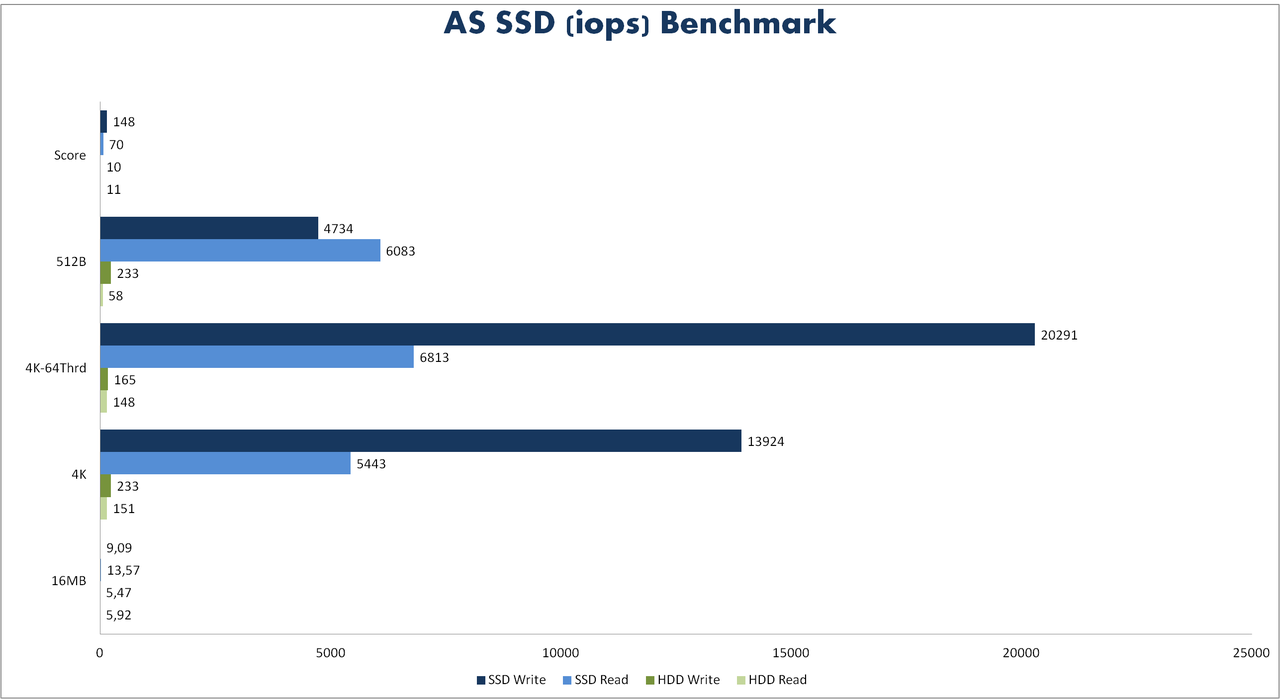Select the 4734 data label
Screen dimensions: 1280x699
(338, 229)
